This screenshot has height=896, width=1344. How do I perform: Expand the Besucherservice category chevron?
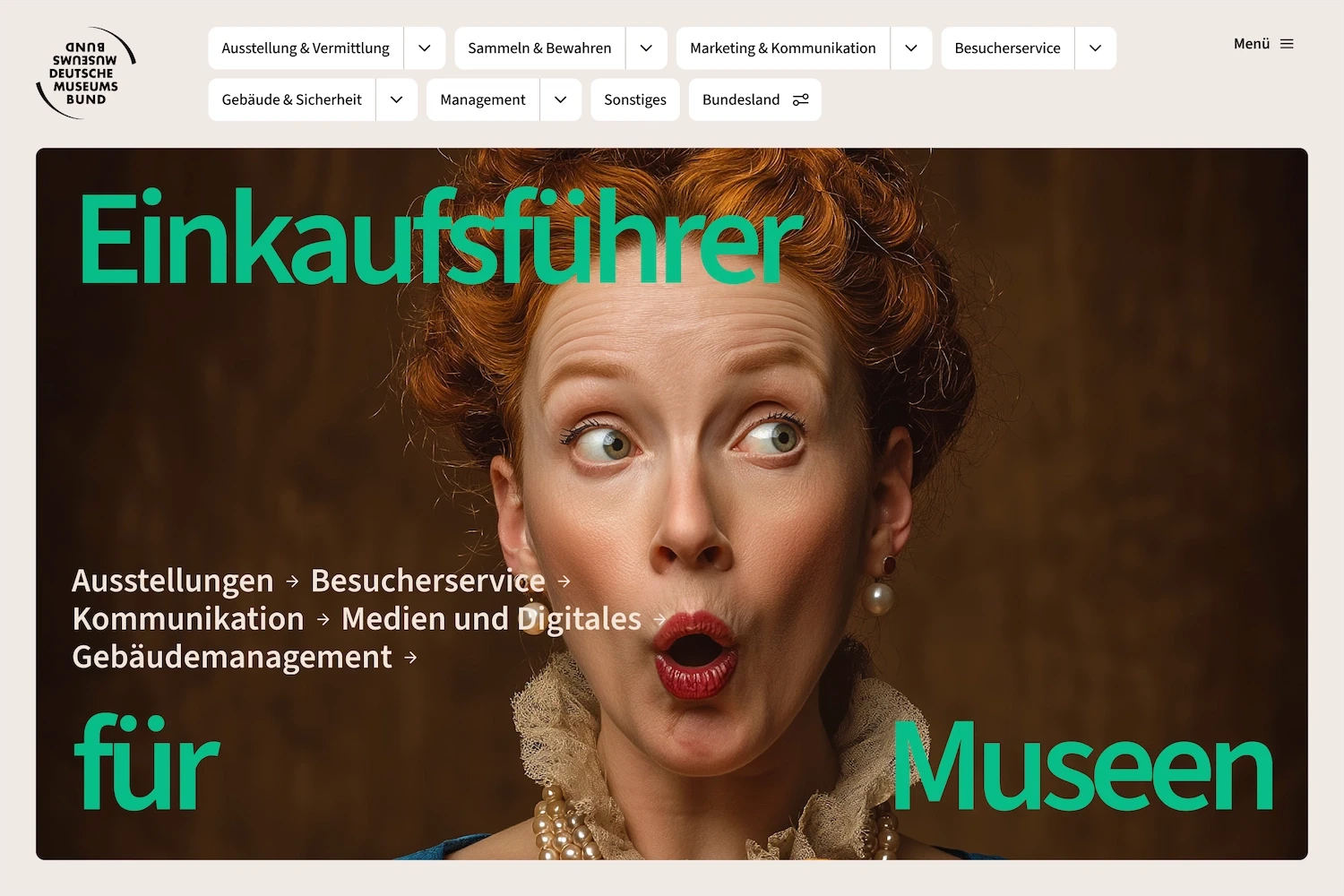[x=1094, y=47]
